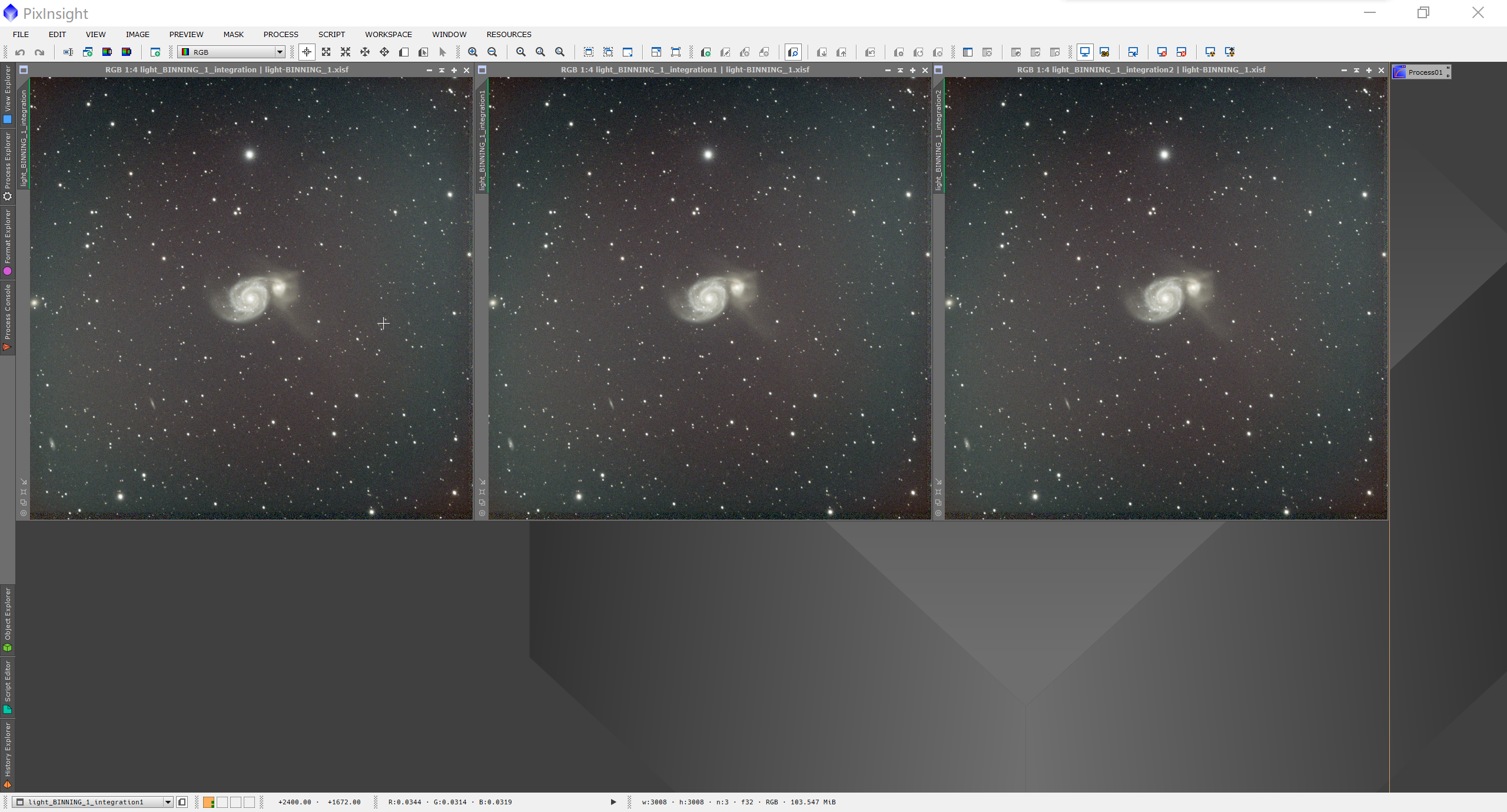This screenshot has width=1507, height=812.
Task: Shade the integration1 image window
Action: point(900,70)
